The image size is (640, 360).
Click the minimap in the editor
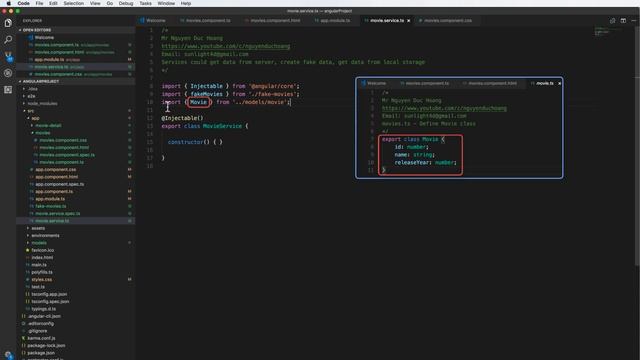point(607,31)
